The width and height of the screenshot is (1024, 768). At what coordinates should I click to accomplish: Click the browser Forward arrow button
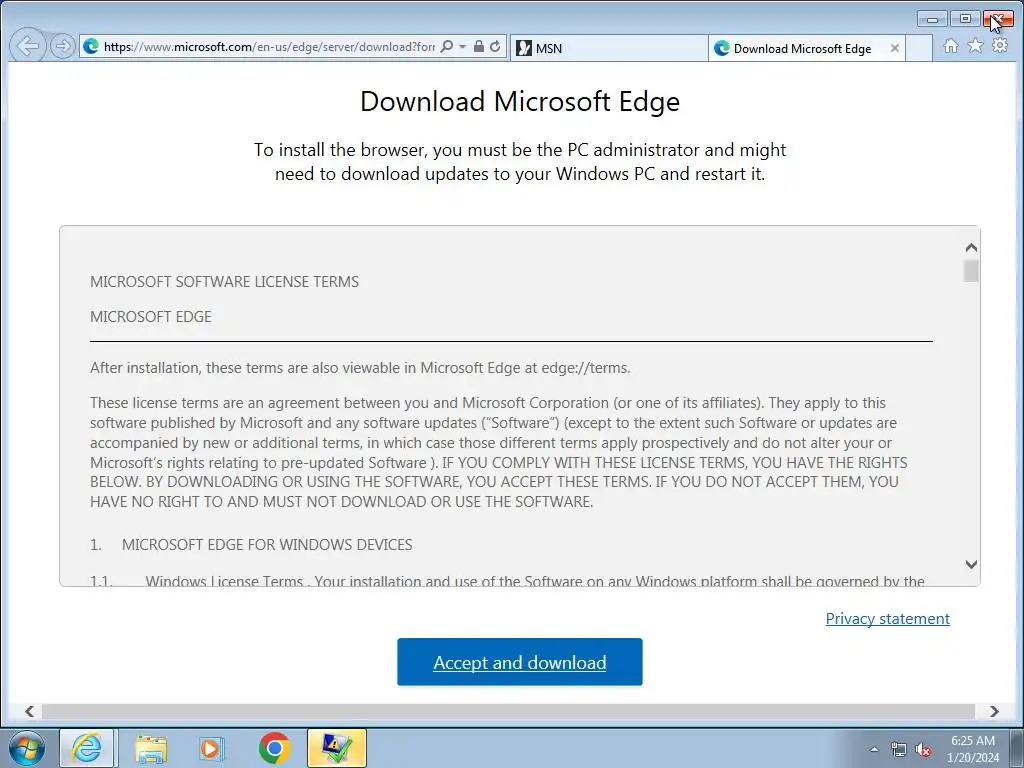(x=63, y=46)
